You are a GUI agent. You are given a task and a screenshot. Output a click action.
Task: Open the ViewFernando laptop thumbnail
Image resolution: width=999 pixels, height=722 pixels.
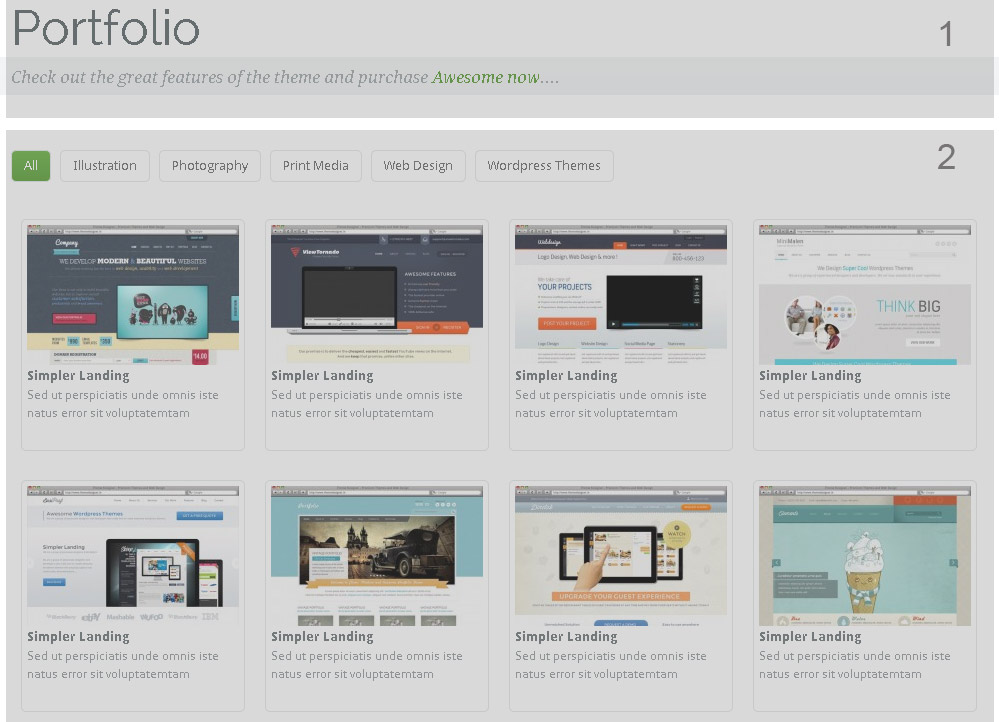[376, 293]
